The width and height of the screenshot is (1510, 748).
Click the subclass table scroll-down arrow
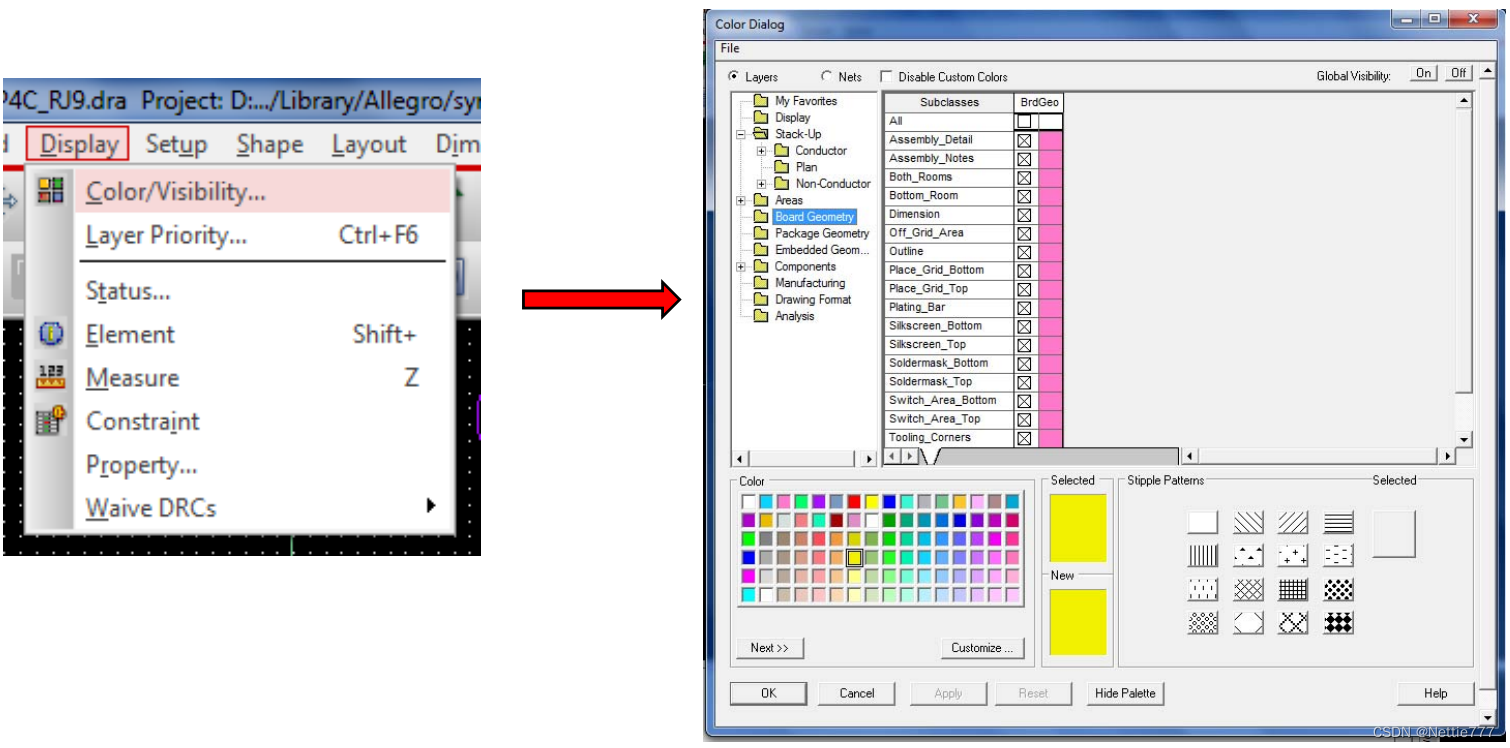(1464, 439)
